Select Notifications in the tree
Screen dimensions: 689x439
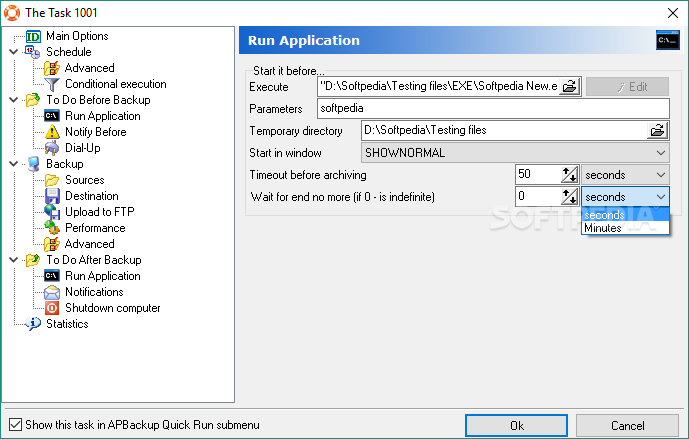[94, 292]
